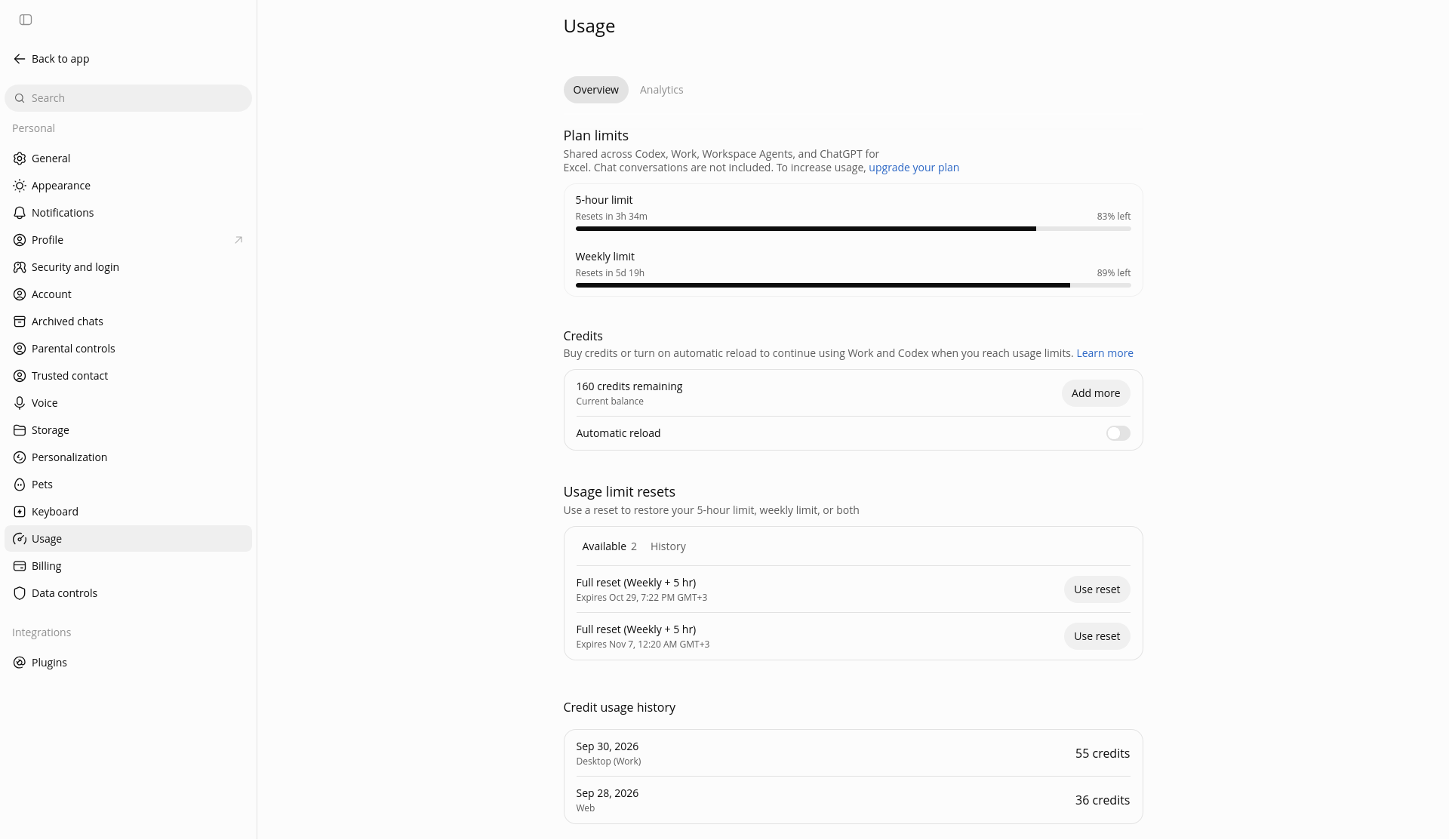Click the 83% left label
Viewport: 1449px width, 840px height.
[1113, 217]
